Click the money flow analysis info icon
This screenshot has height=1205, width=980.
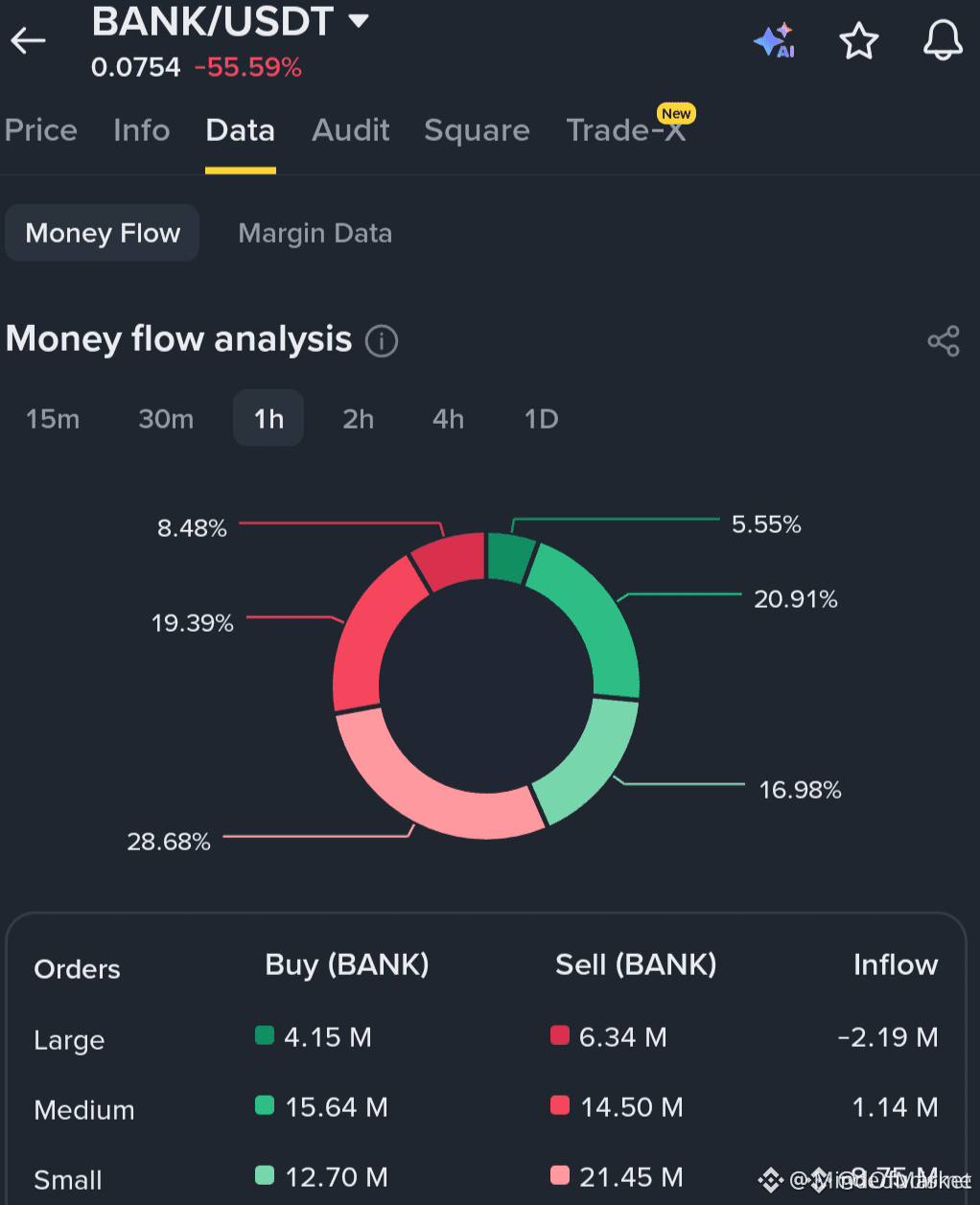click(x=382, y=340)
